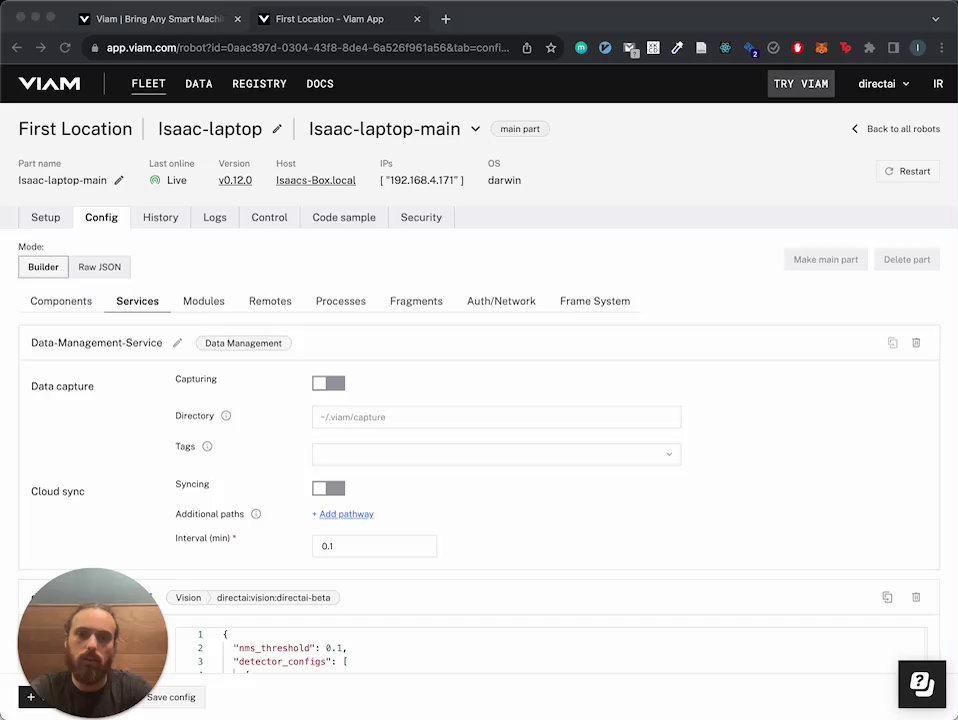The width and height of the screenshot is (958, 720).
Task: Expand the browser tab search chevron
Action: click(x=935, y=19)
